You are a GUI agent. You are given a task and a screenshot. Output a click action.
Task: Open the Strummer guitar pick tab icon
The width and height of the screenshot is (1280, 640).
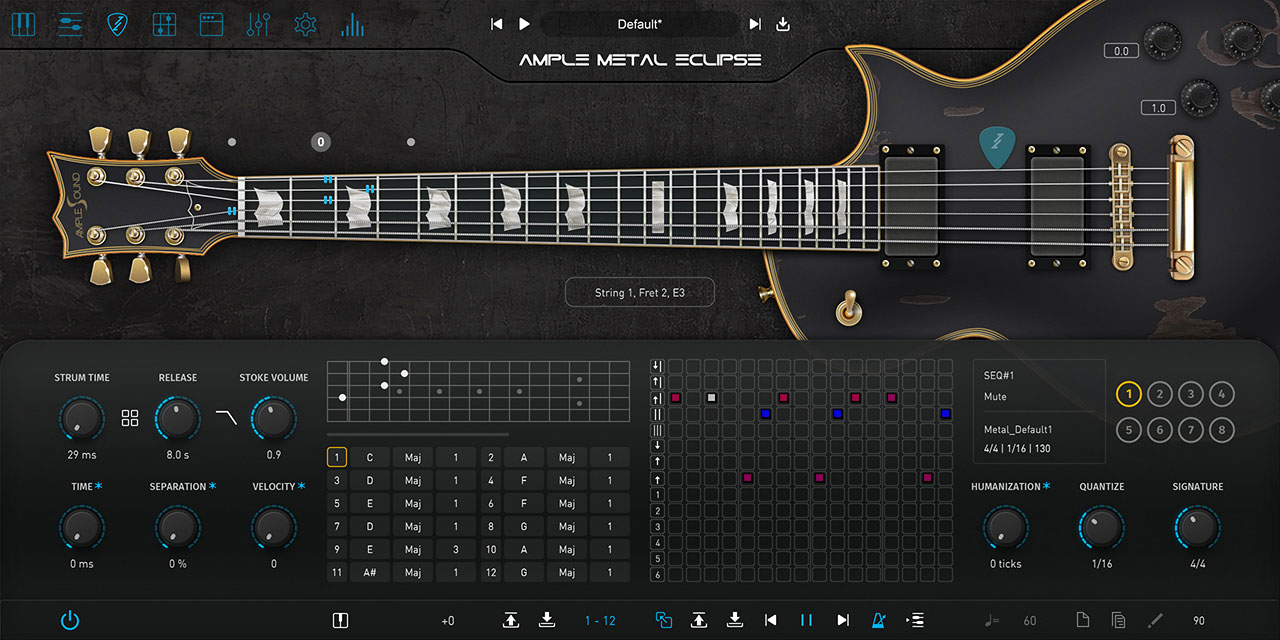pos(118,24)
